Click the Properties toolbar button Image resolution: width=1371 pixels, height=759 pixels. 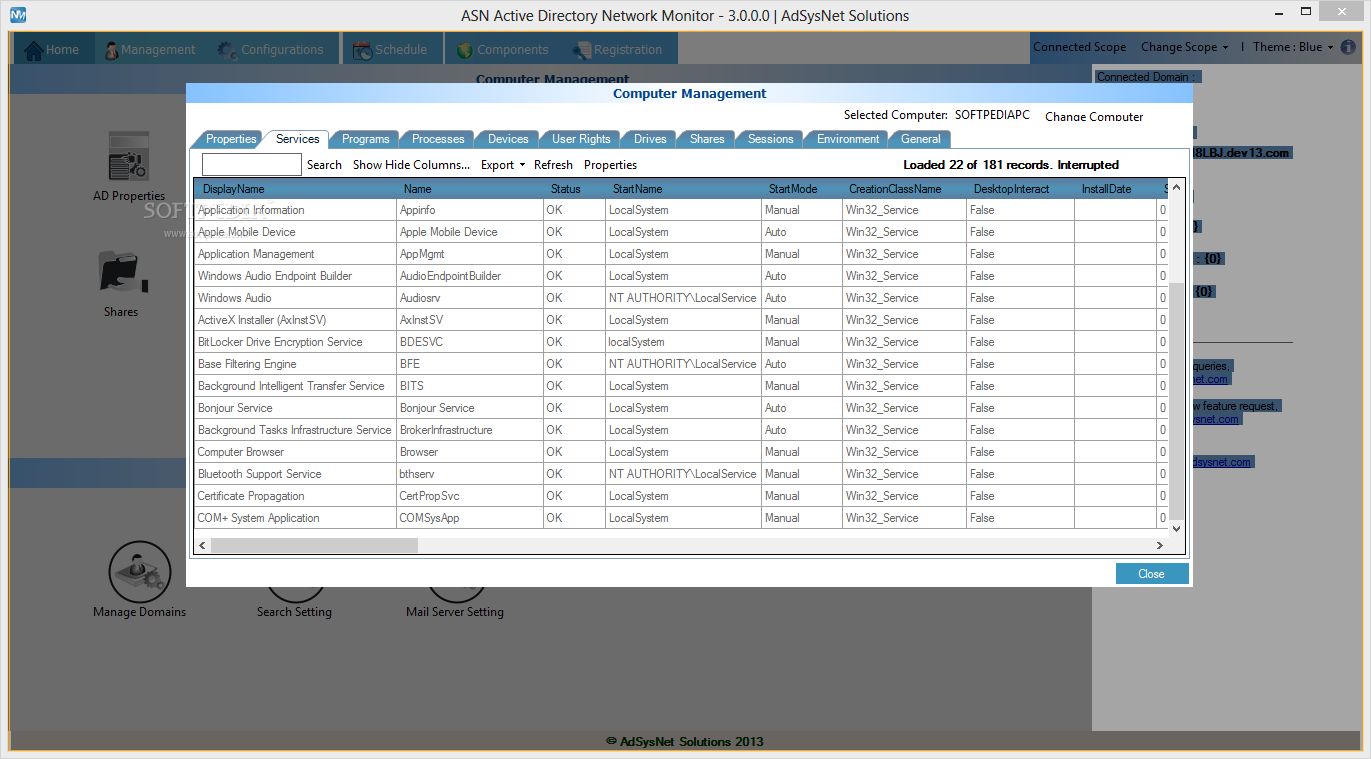click(x=610, y=165)
